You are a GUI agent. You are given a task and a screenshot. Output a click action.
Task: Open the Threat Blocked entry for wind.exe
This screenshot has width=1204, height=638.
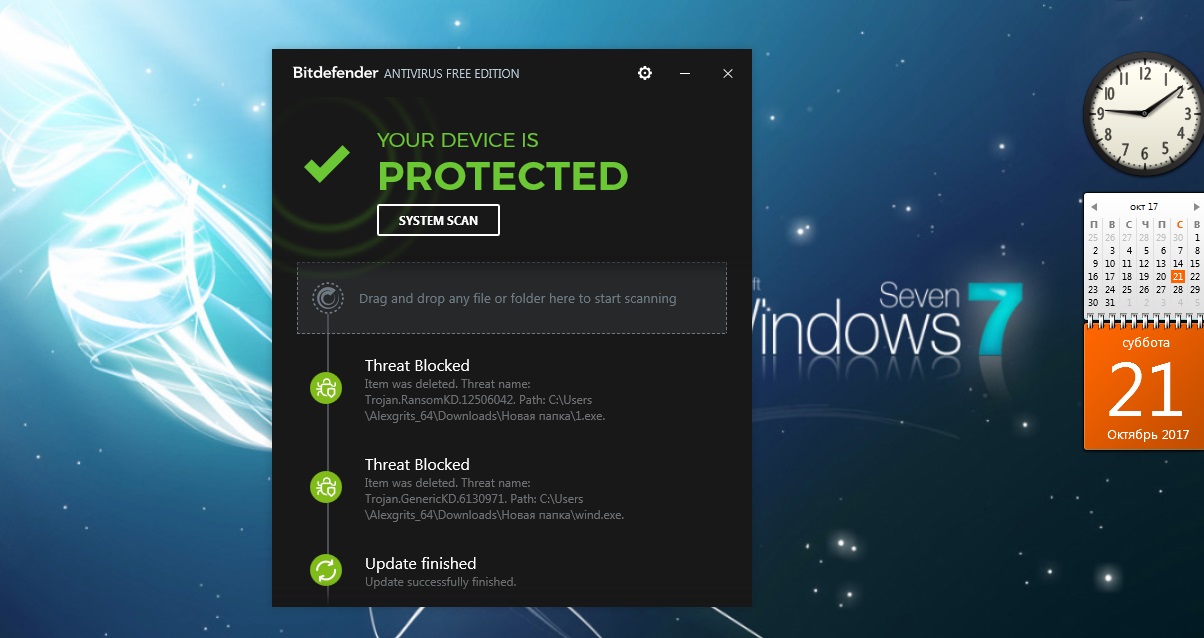(x=494, y=488)
